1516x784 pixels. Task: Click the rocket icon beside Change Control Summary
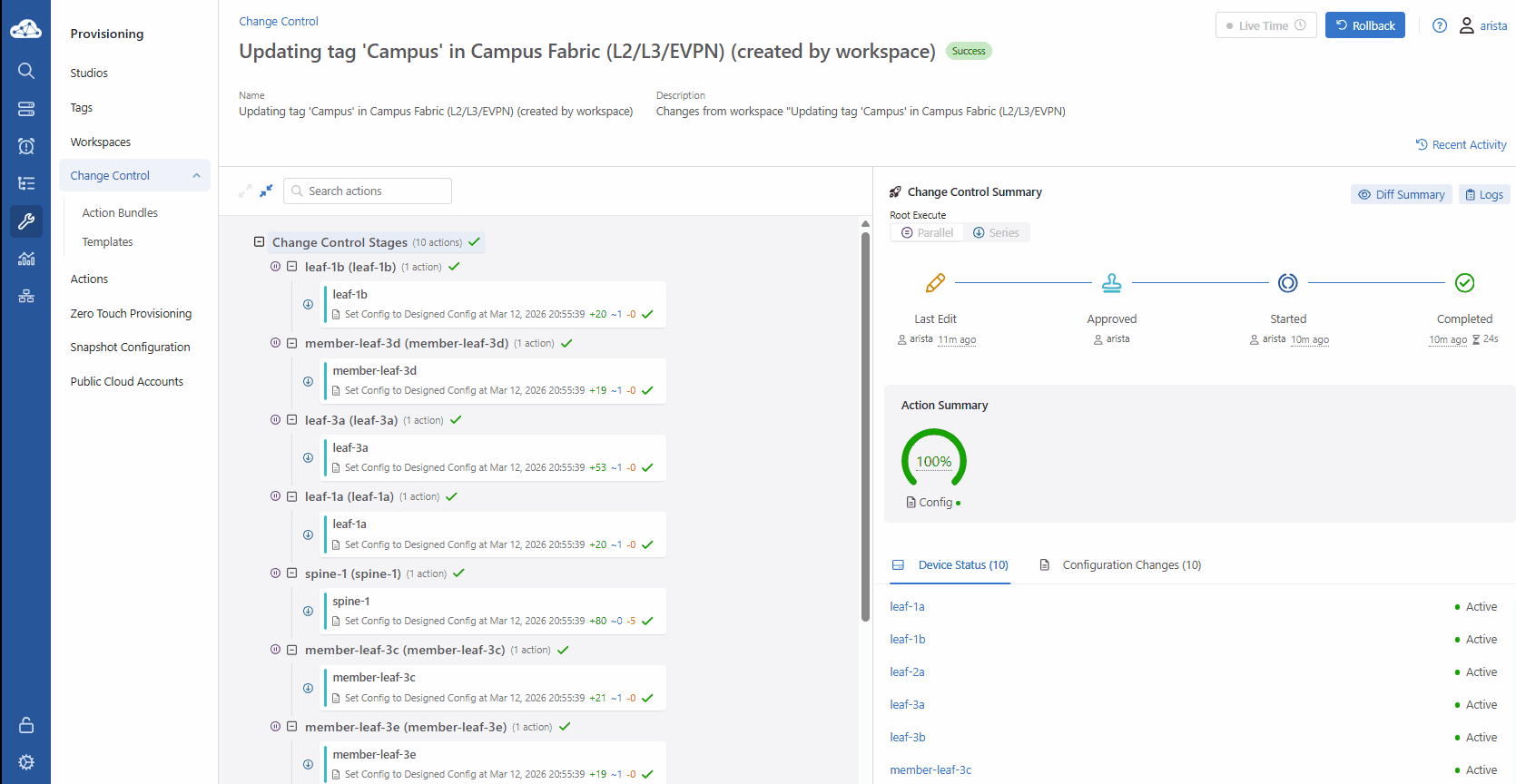[x=895, y=191]
